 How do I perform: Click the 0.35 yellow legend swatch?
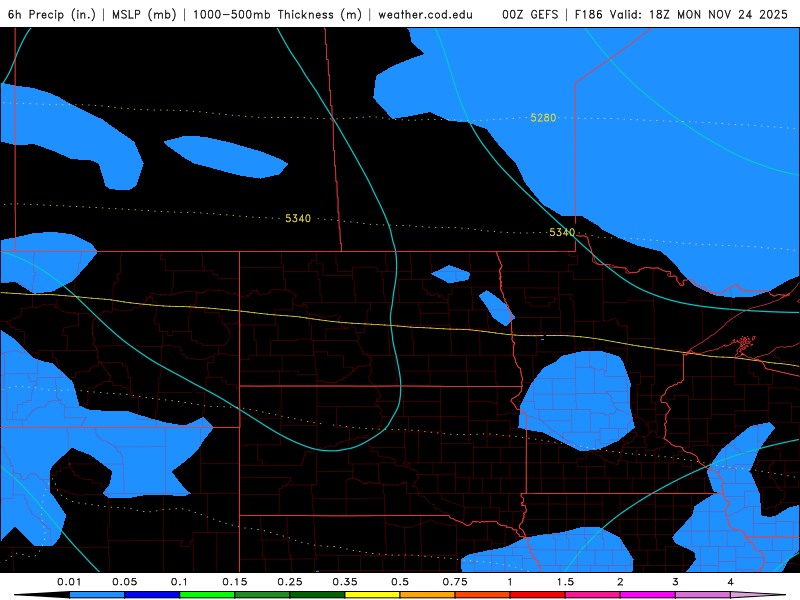point(372,595)
